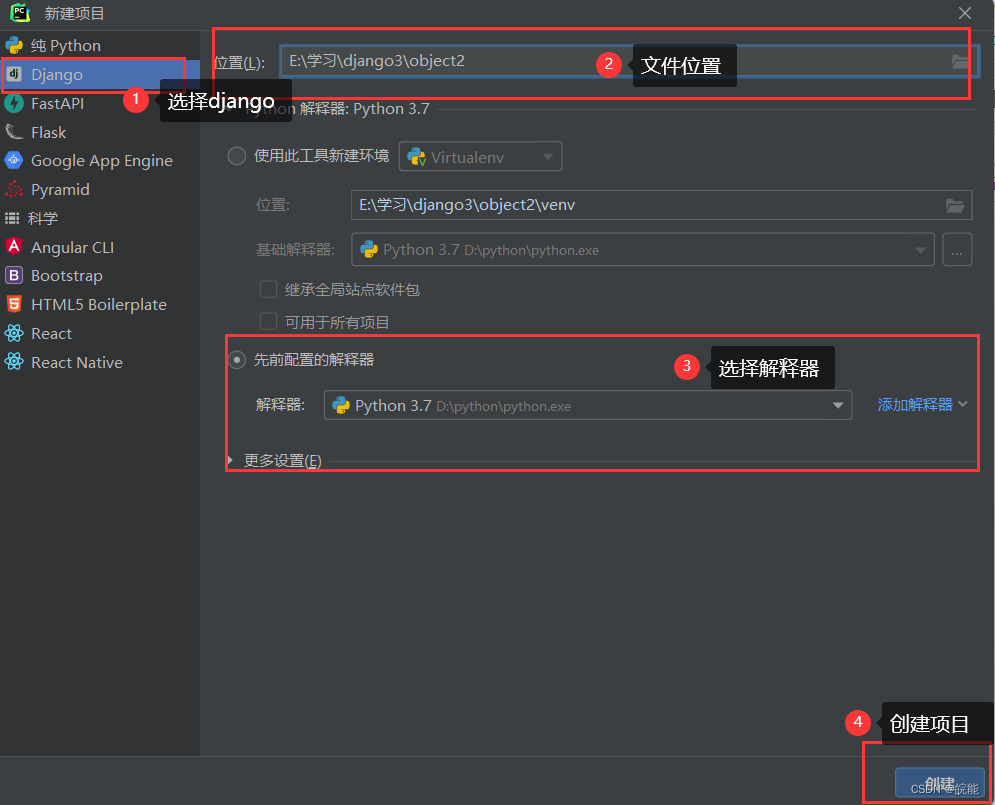Click the HTML5 Boilerplate shield icon
Viewport: 995px width, 805px height.
coord(14,304)
